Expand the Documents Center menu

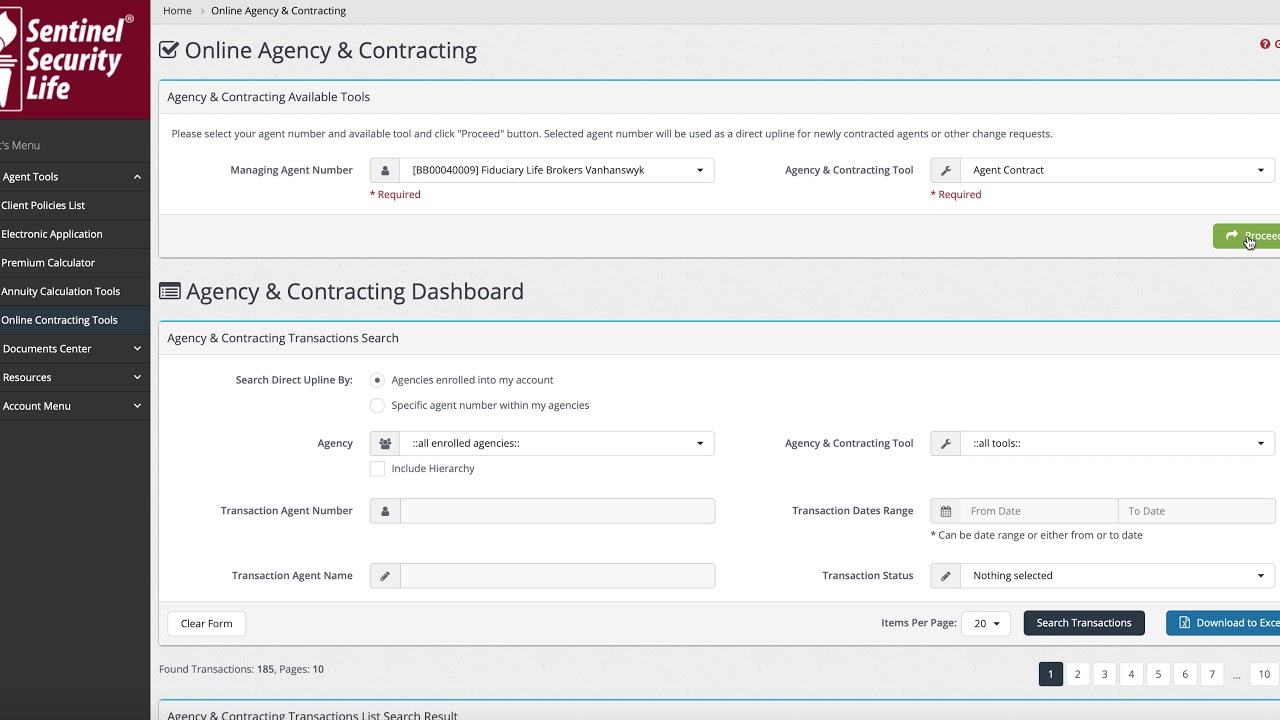coord(70,349)
